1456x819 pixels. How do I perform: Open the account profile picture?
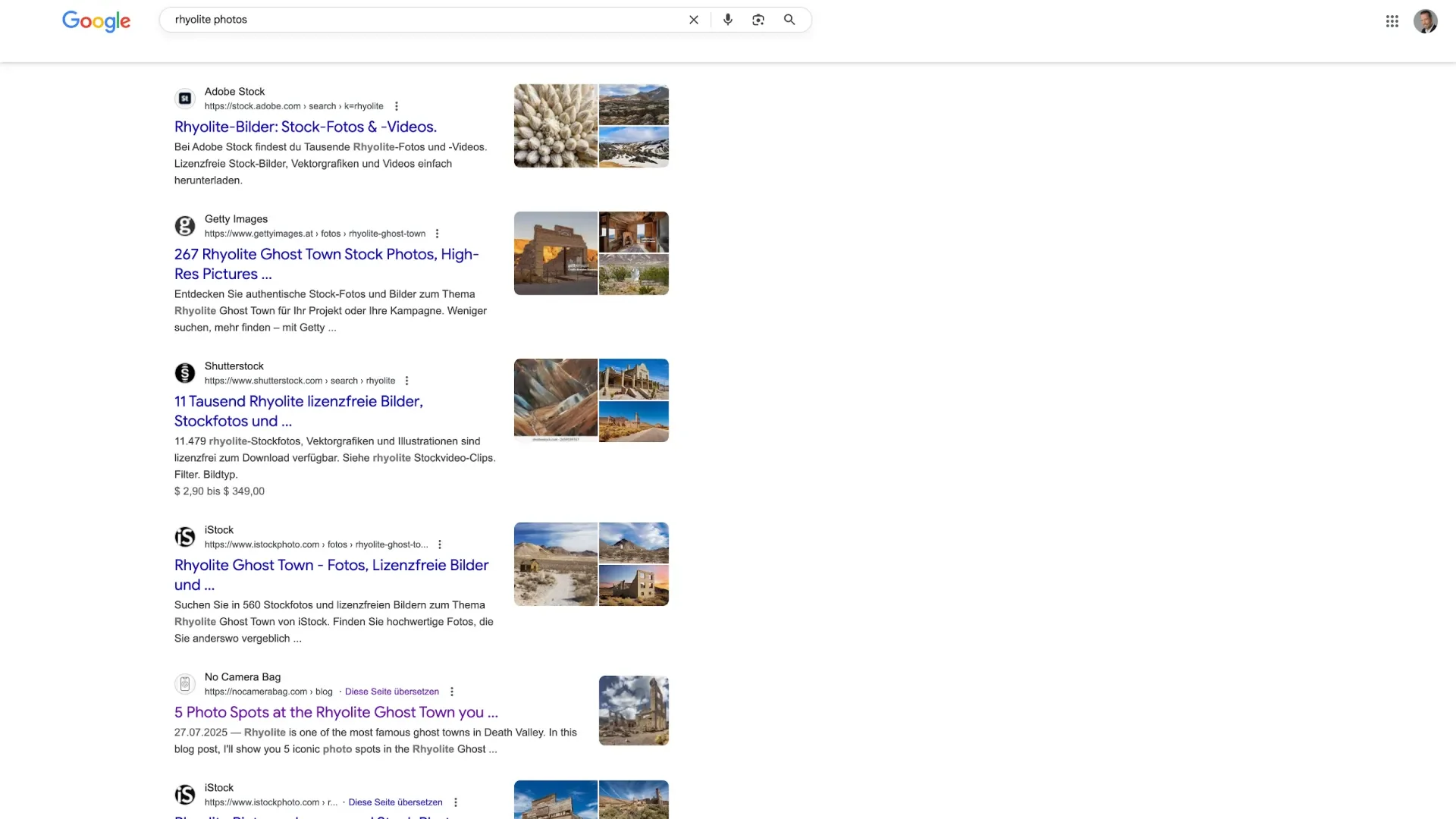(1425, 21)
